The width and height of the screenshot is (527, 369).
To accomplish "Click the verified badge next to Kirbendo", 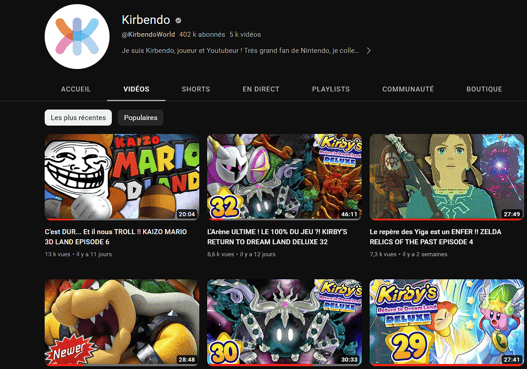I will [178, 20].
